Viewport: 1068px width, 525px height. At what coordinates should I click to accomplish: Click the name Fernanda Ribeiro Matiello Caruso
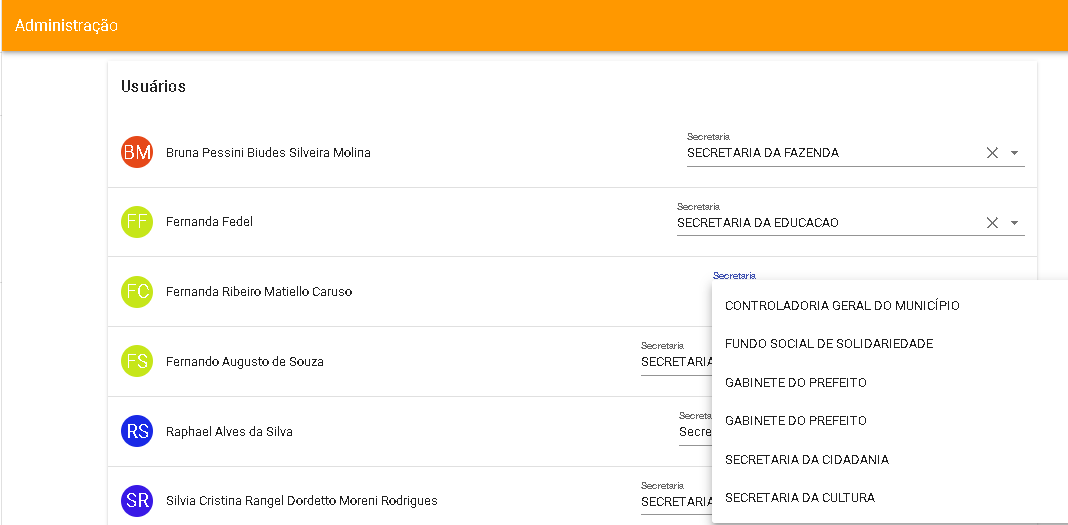click(259, 291)
